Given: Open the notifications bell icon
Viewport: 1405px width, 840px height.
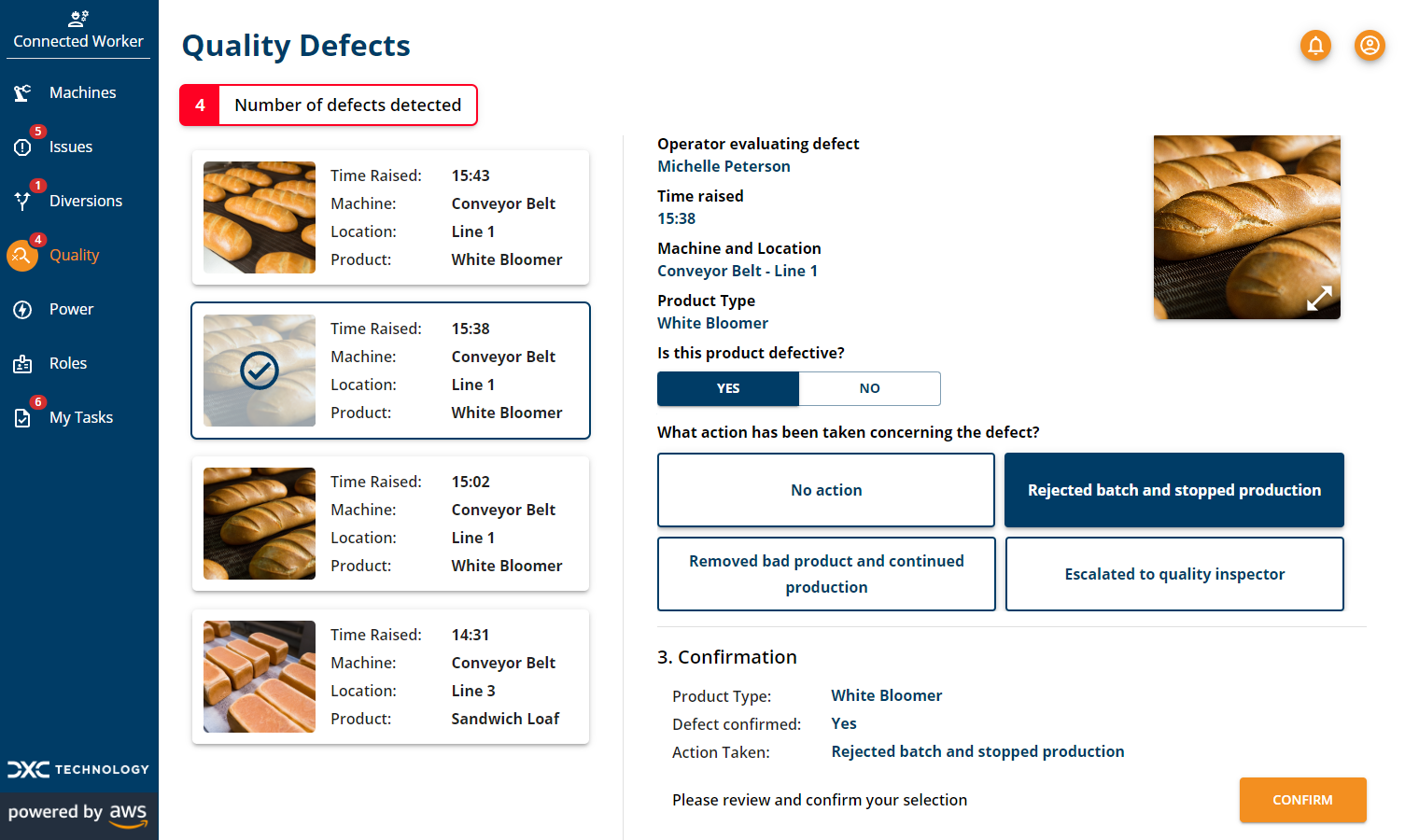Looking at the screenshot, I should 1315,45.
